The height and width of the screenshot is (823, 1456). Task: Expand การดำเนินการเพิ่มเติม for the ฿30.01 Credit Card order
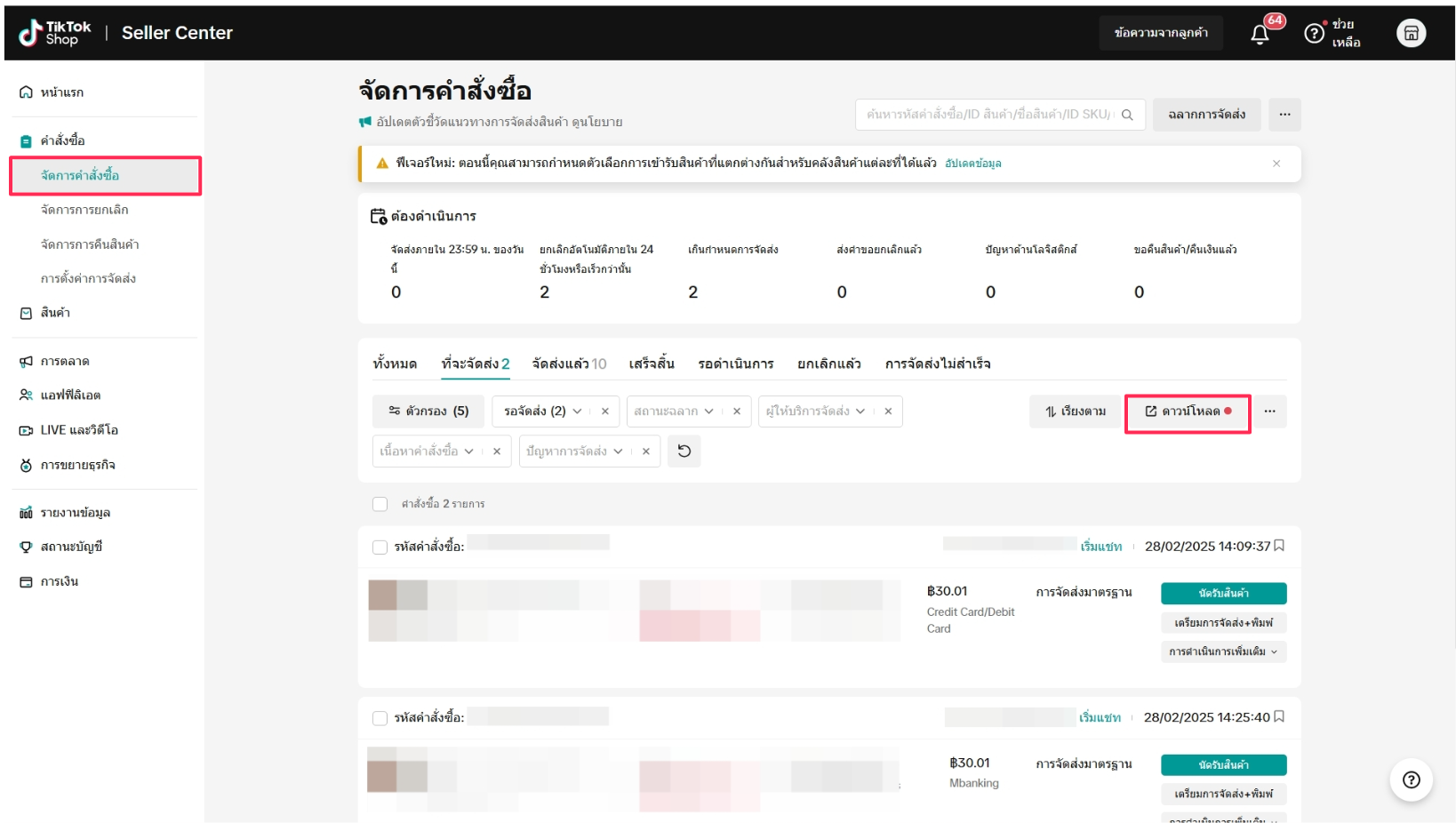click(x=1223, y=651)
